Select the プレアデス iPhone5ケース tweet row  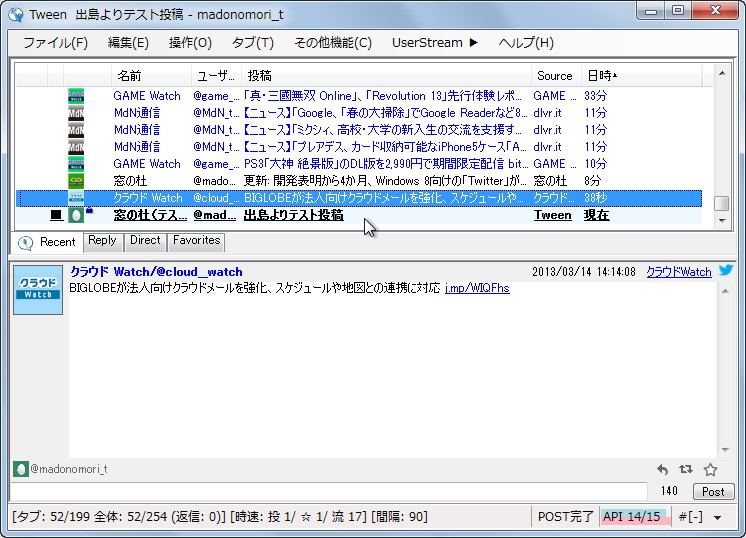[359, 147]
